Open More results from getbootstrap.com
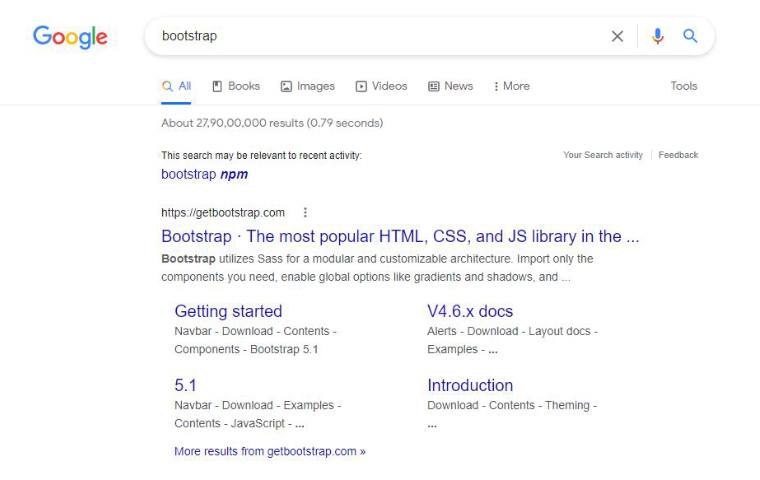Screen dimensions: 760x480 click(x=270, y=451)
